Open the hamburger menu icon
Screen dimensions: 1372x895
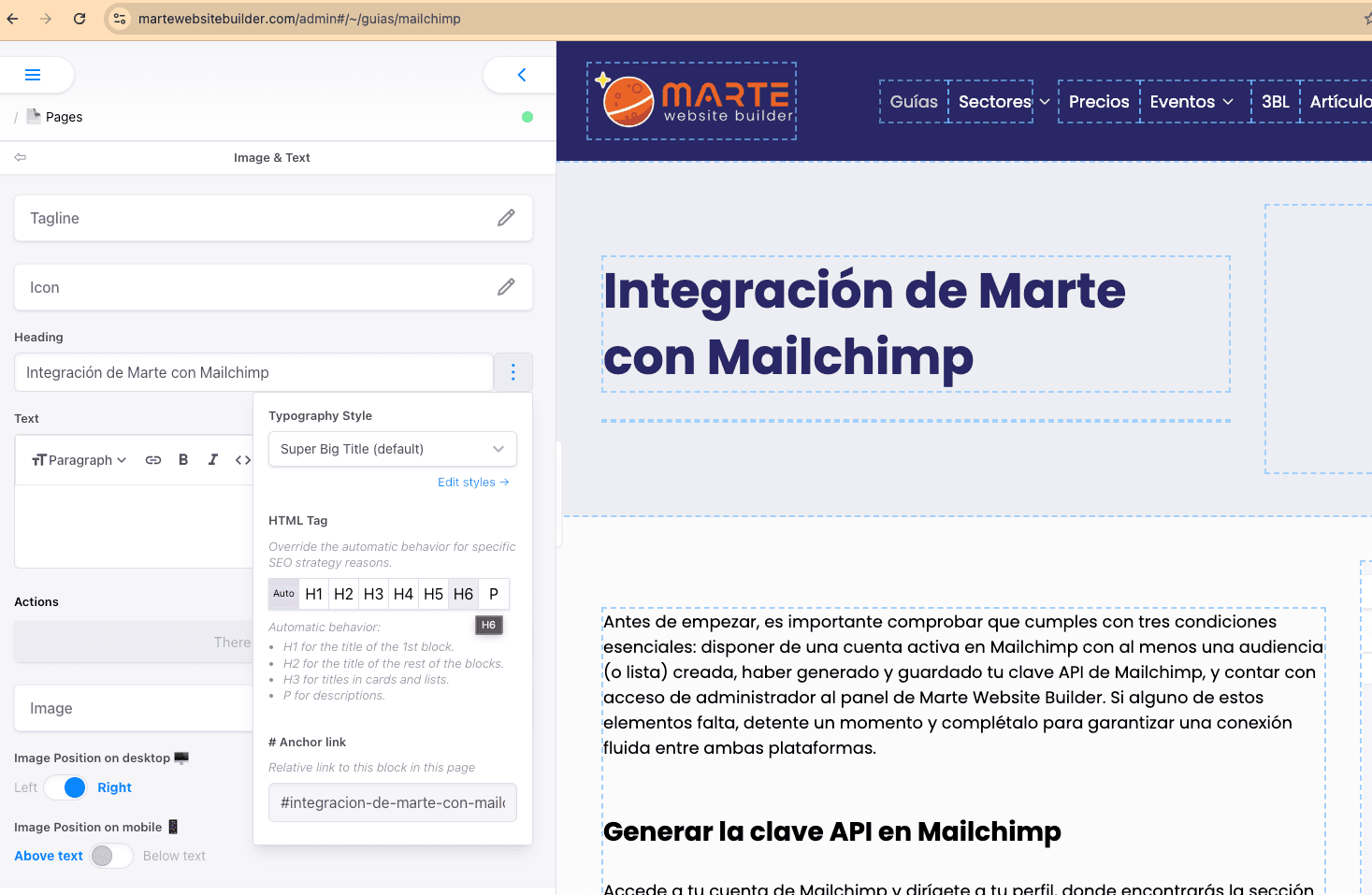pyautogui.click(x=33, y=75)
